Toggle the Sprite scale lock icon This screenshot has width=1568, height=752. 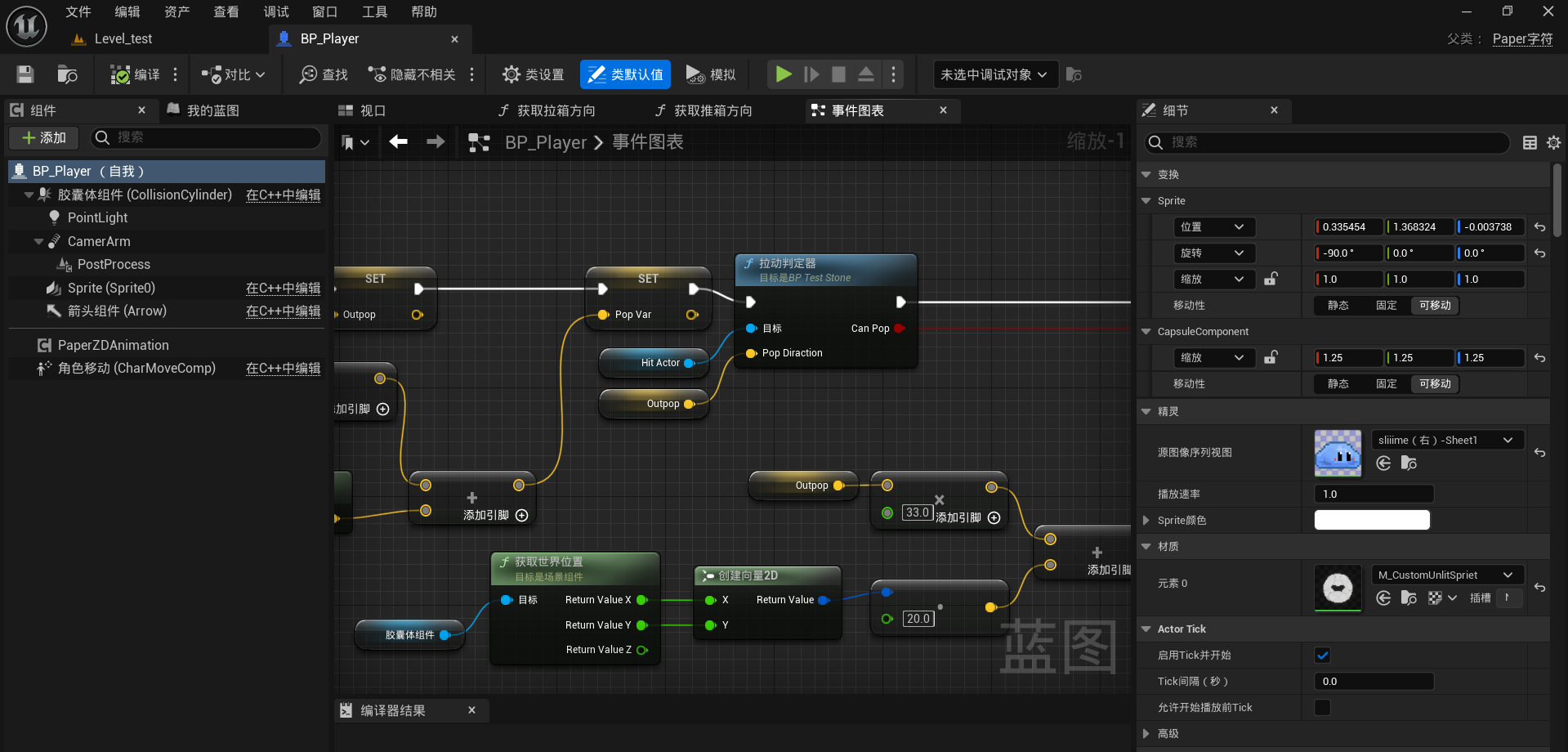click(1271, 279)
